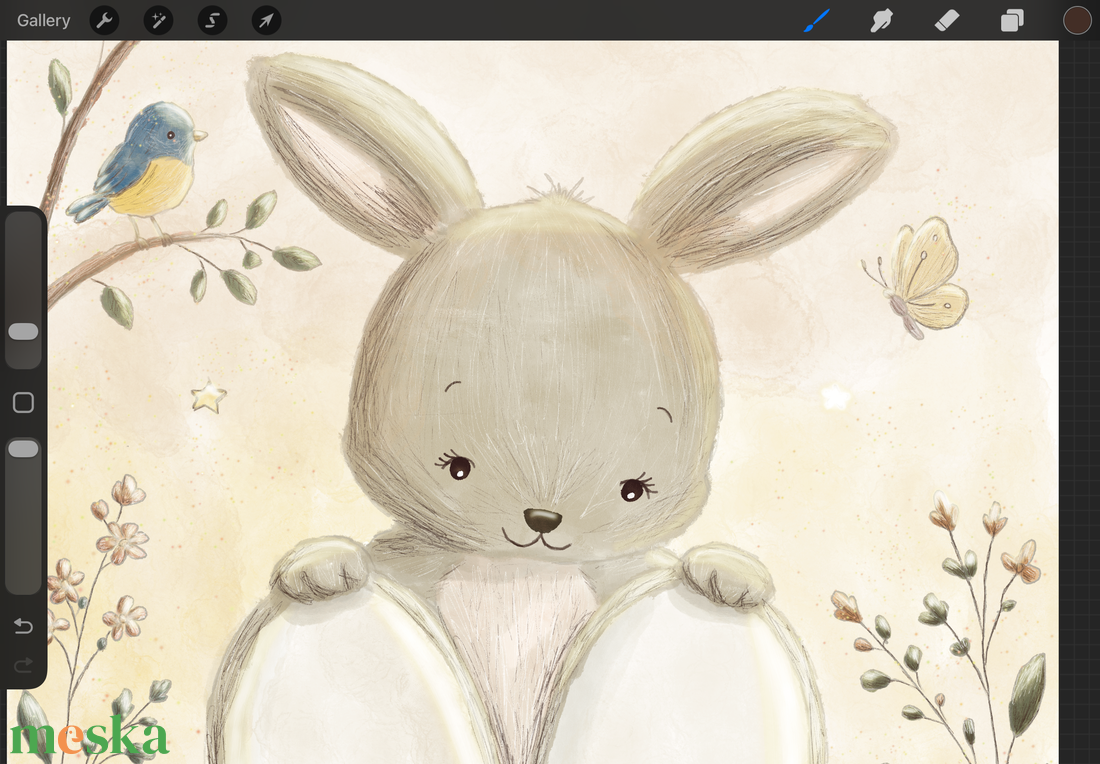
Task: Open the active color swatch
Action: click(1077, 20)
